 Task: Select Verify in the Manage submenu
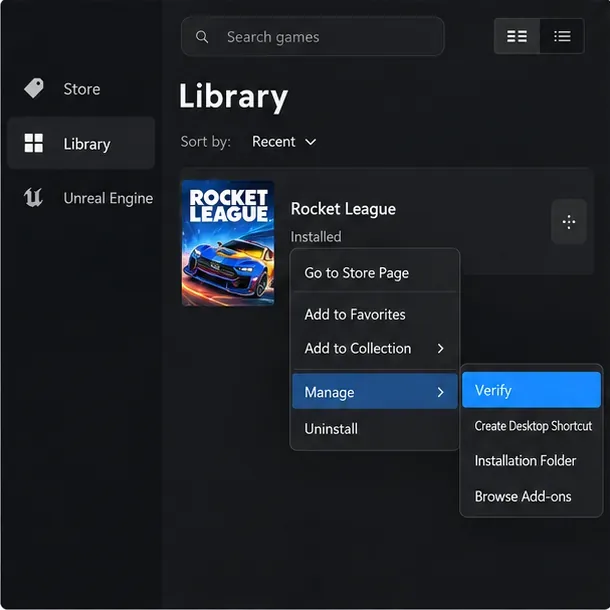coord(531,390)
